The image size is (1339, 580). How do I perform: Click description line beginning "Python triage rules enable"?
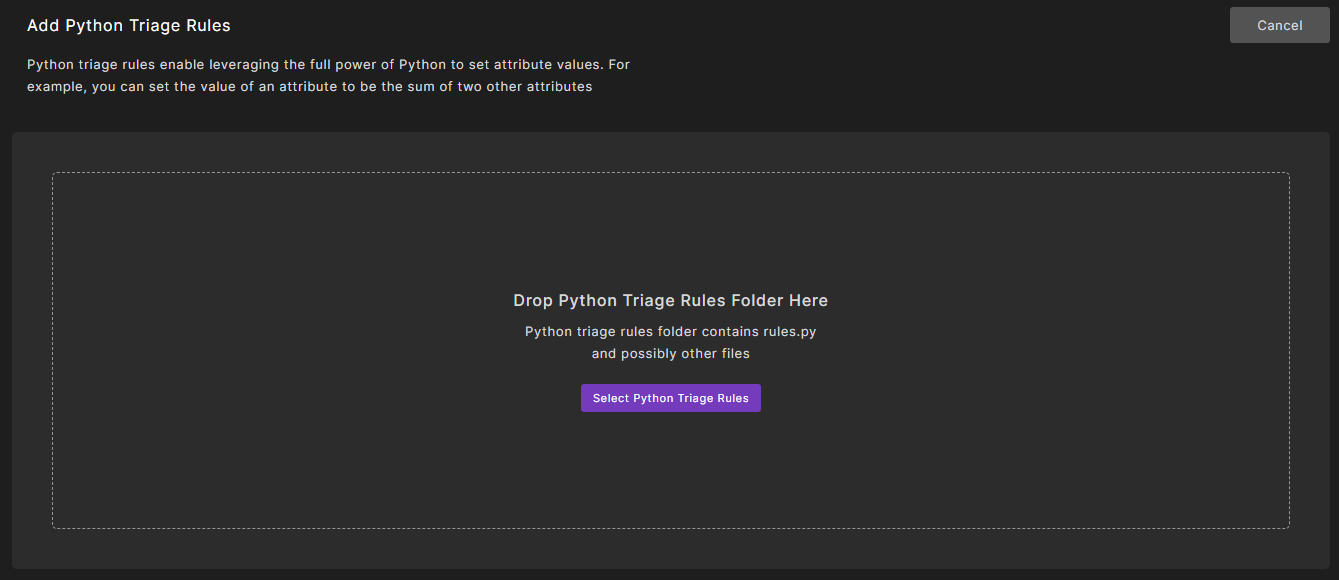328,64
